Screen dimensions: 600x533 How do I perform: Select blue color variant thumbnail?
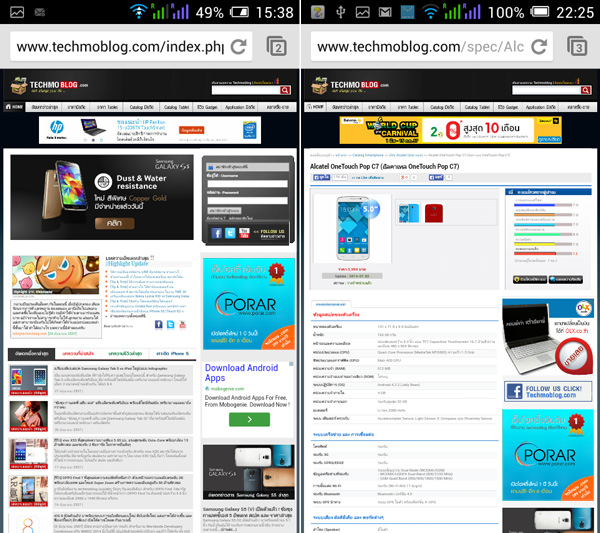point(409,213)
